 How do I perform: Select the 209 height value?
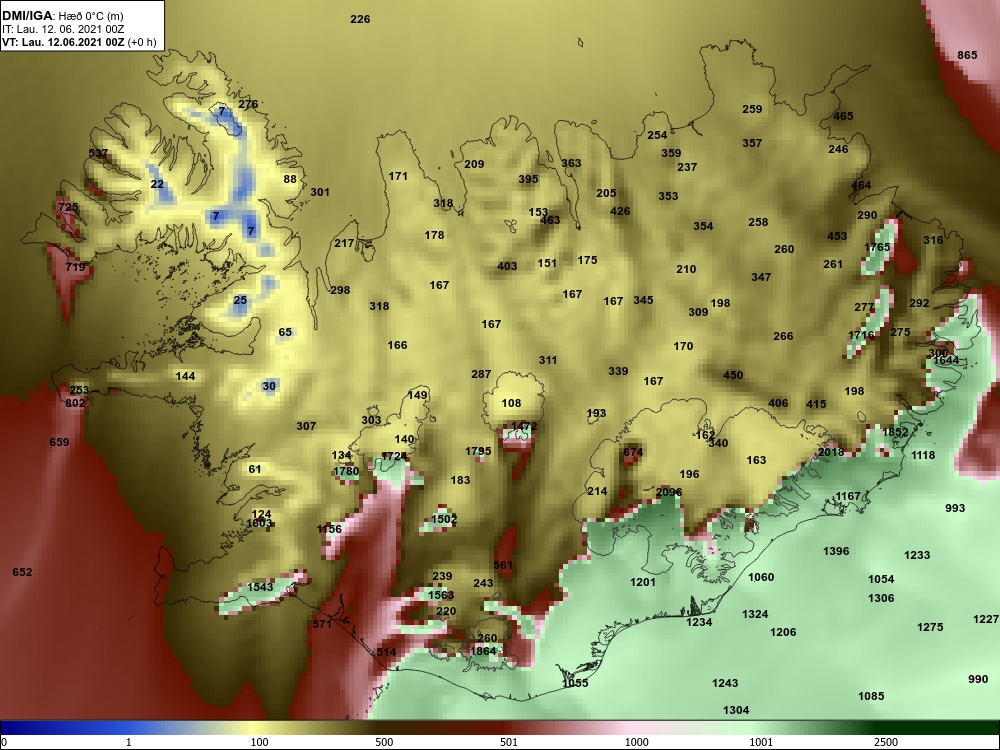coord(474,164)
